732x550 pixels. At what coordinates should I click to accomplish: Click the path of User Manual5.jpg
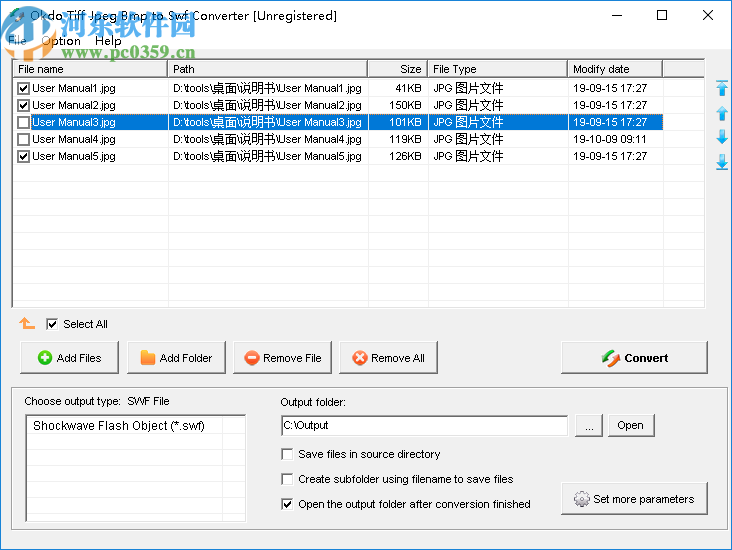267,156
